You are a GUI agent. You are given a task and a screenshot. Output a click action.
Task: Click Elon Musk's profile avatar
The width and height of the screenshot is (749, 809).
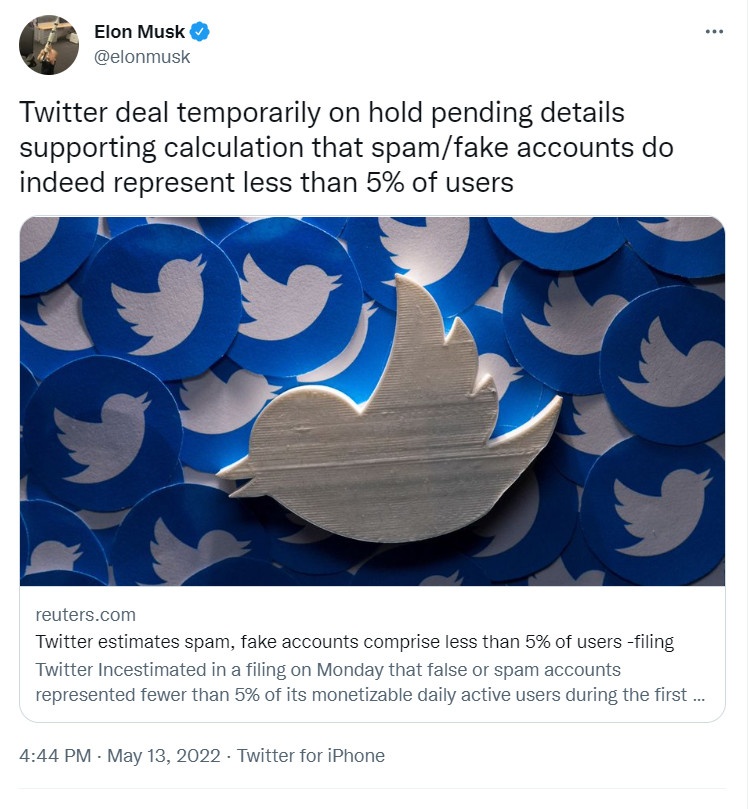tap(48, 45)
